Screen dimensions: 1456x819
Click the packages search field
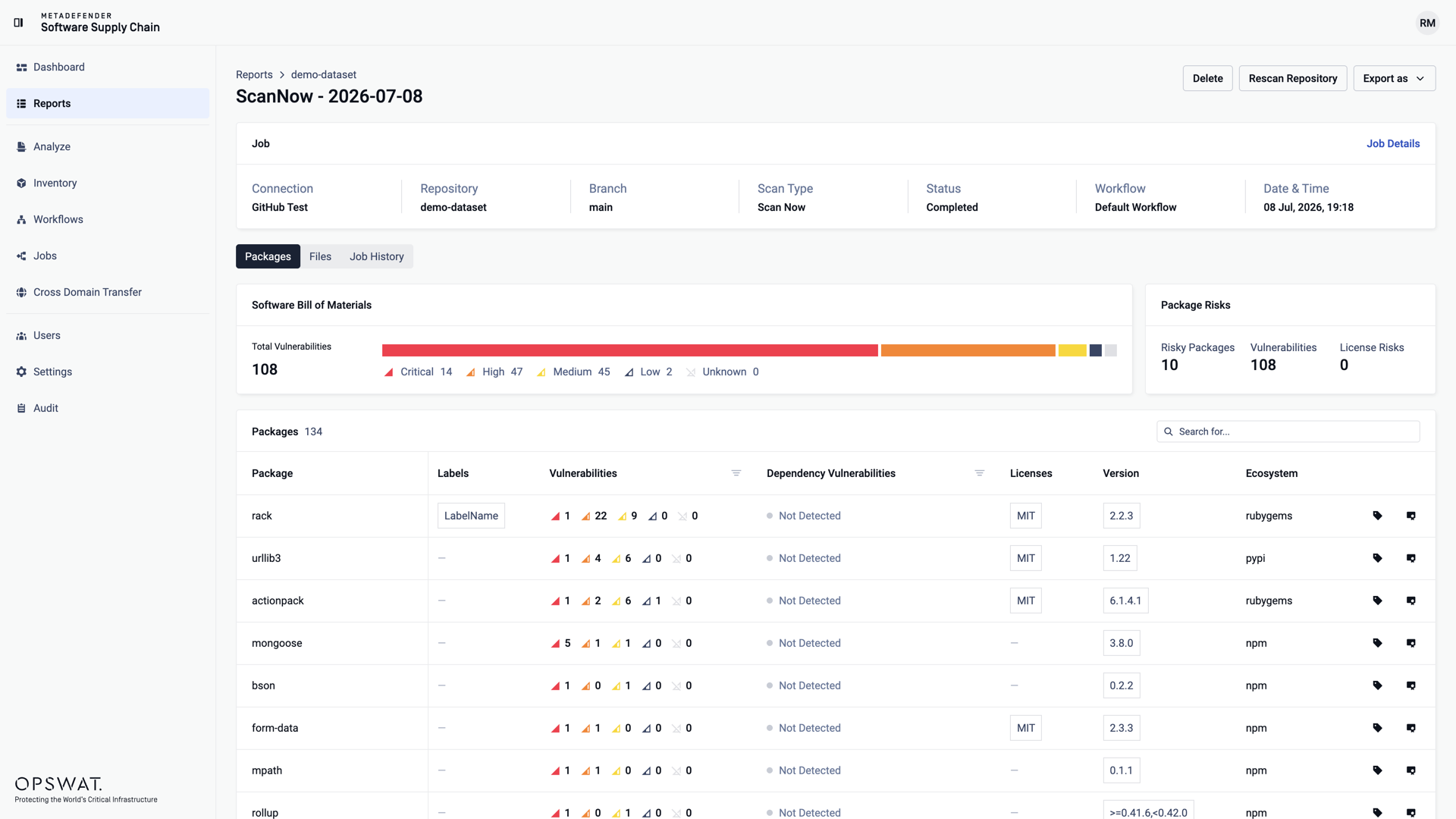pos(1288,431)
